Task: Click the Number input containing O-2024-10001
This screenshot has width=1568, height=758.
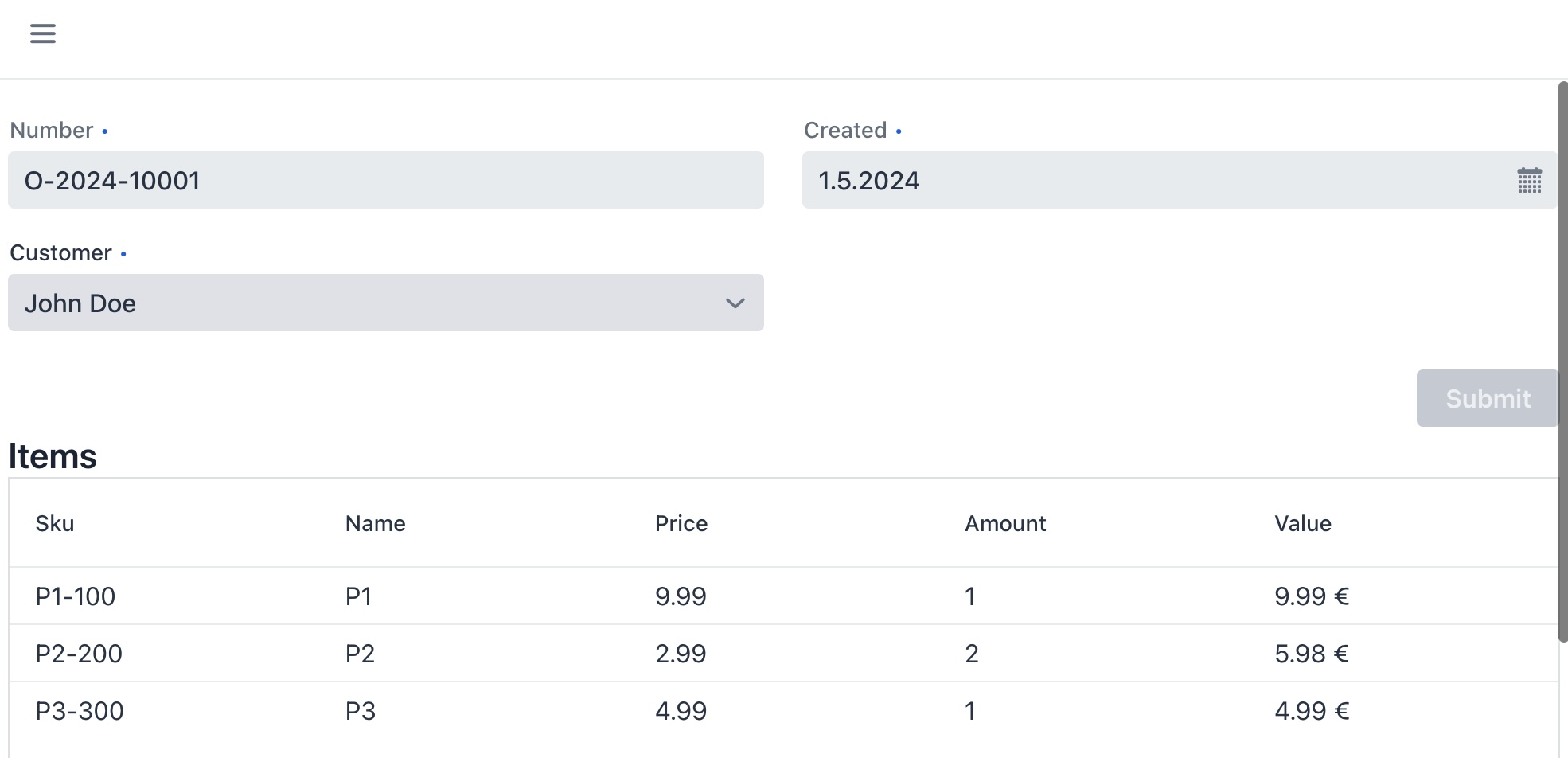Action: 386,180
